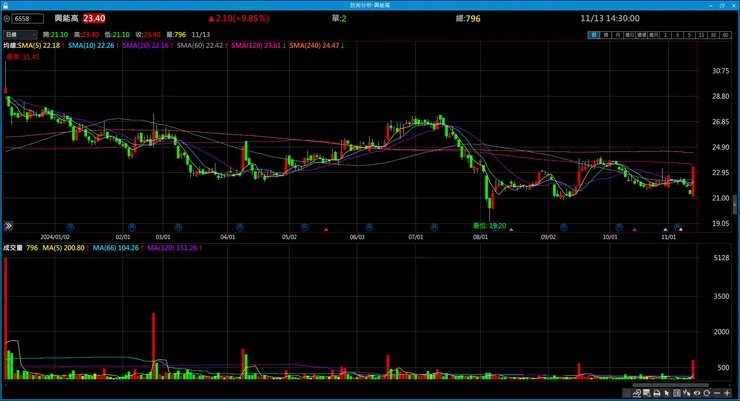Click the SMA(20) 22.16 indicator label
The height and width of the screenshot is (401, 740).
coord(145,45)
